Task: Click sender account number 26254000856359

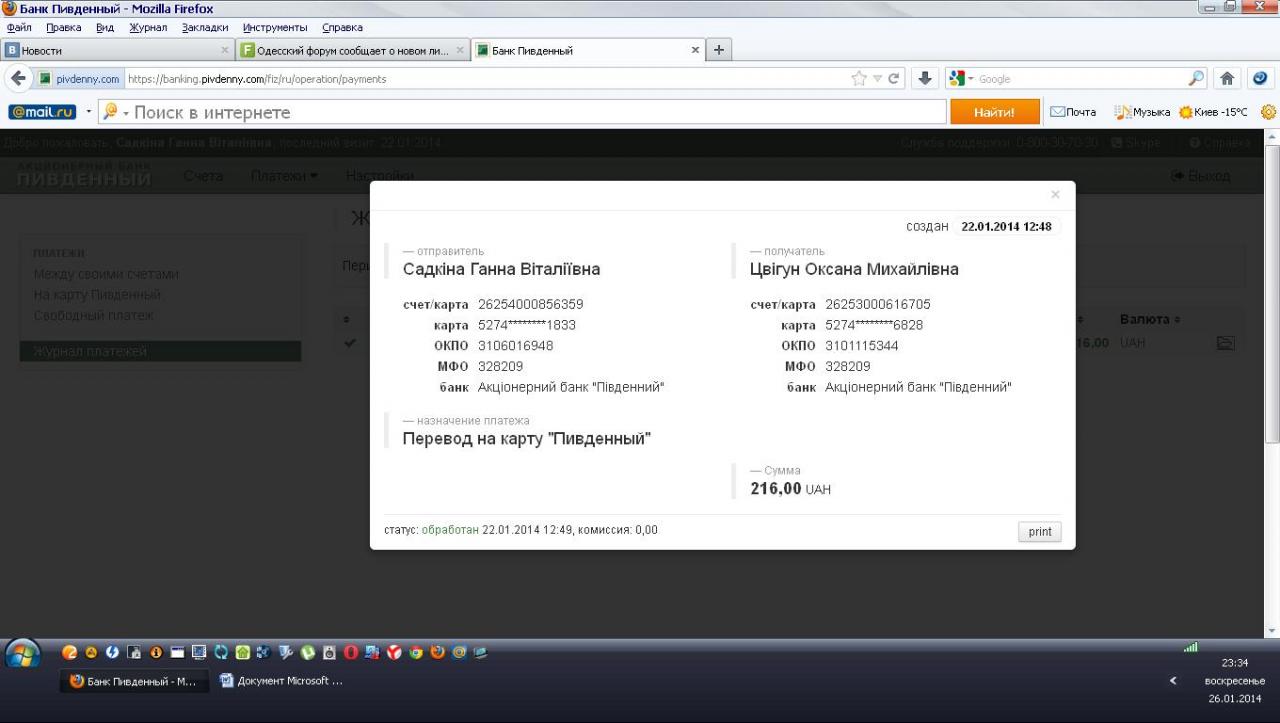Action: pyautogui.click(x=531, y=304)
